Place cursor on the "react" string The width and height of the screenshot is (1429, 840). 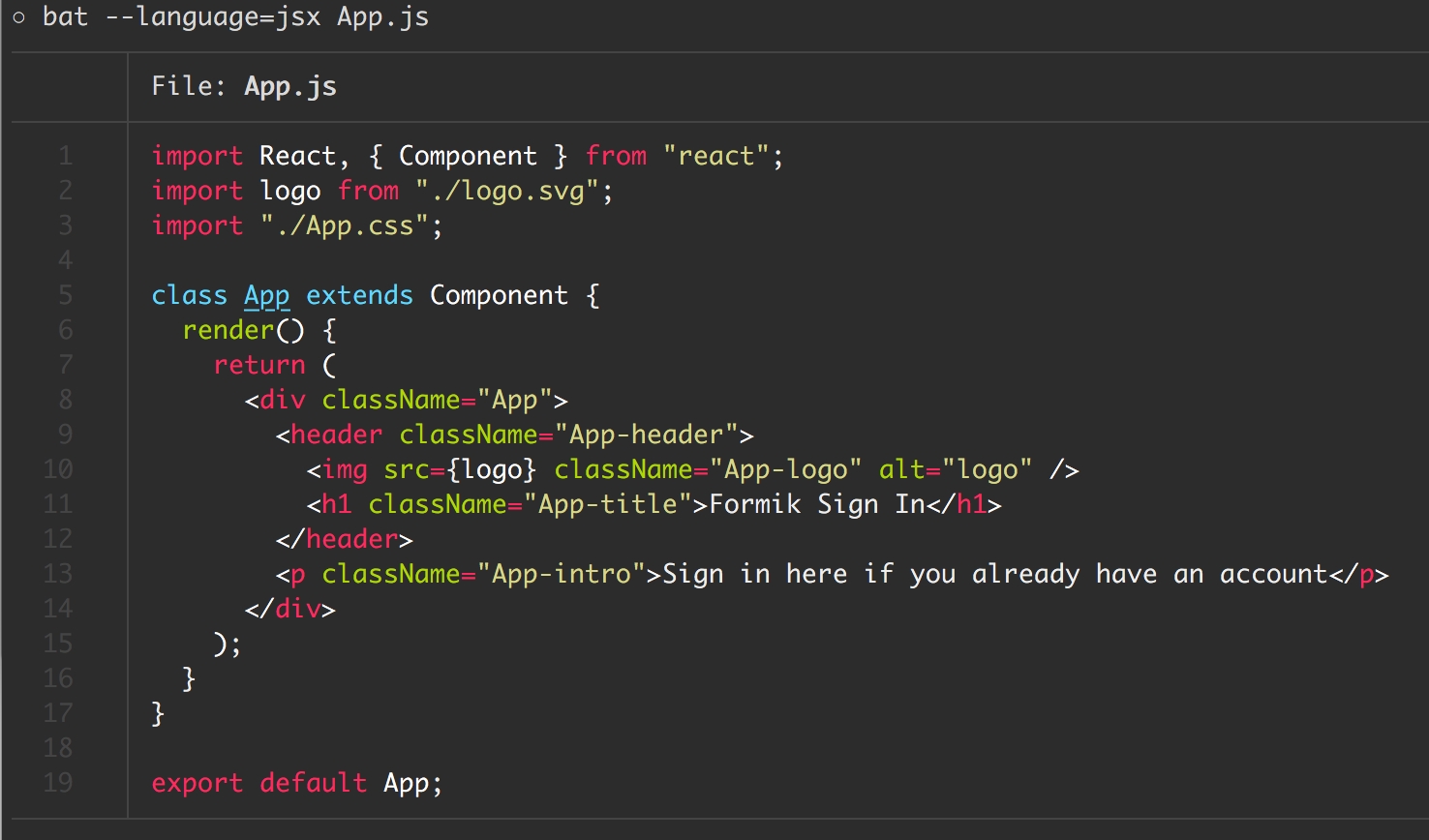pos(715,156)
